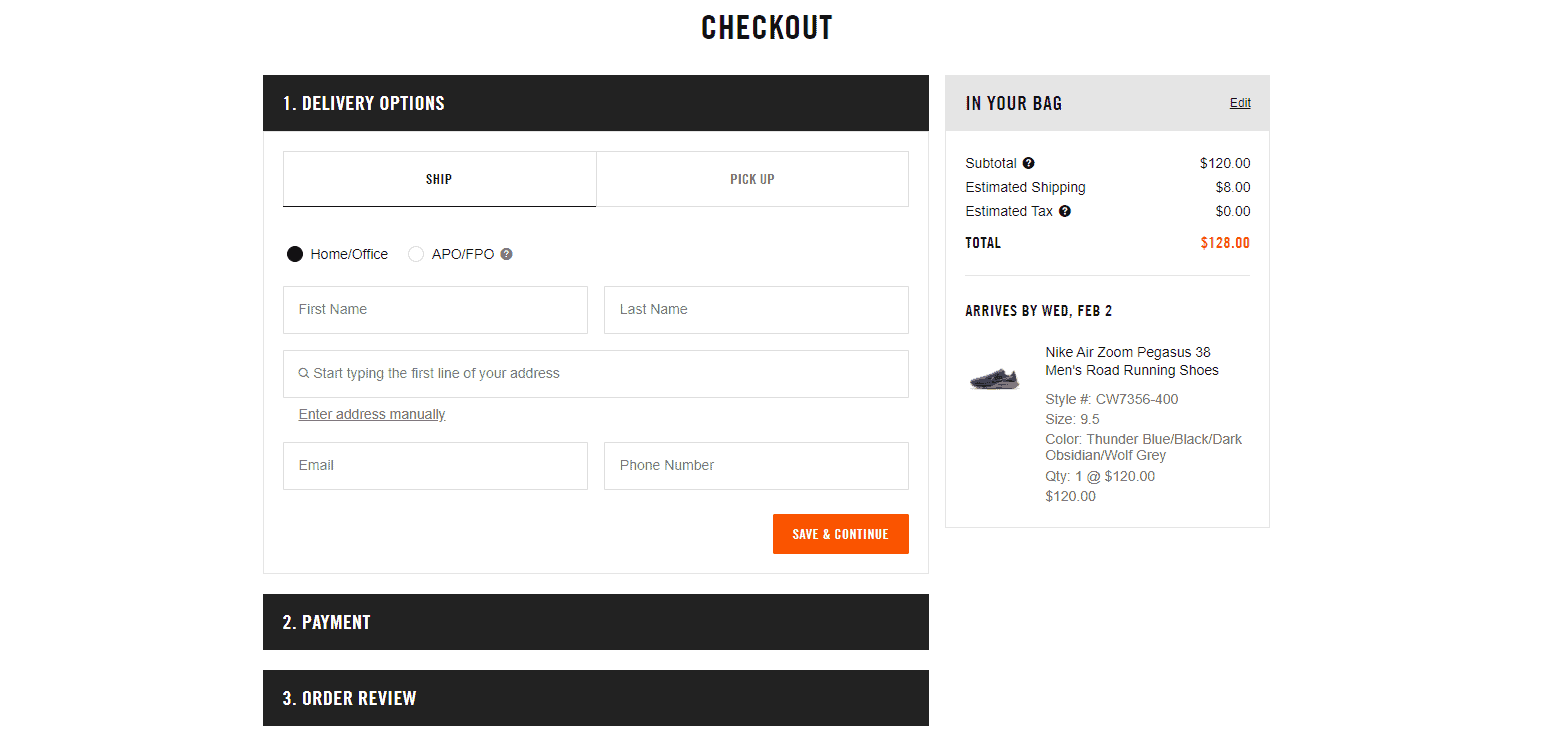Select the Email input field
This screenshot has height=732, width=1543.
point(435,465)
